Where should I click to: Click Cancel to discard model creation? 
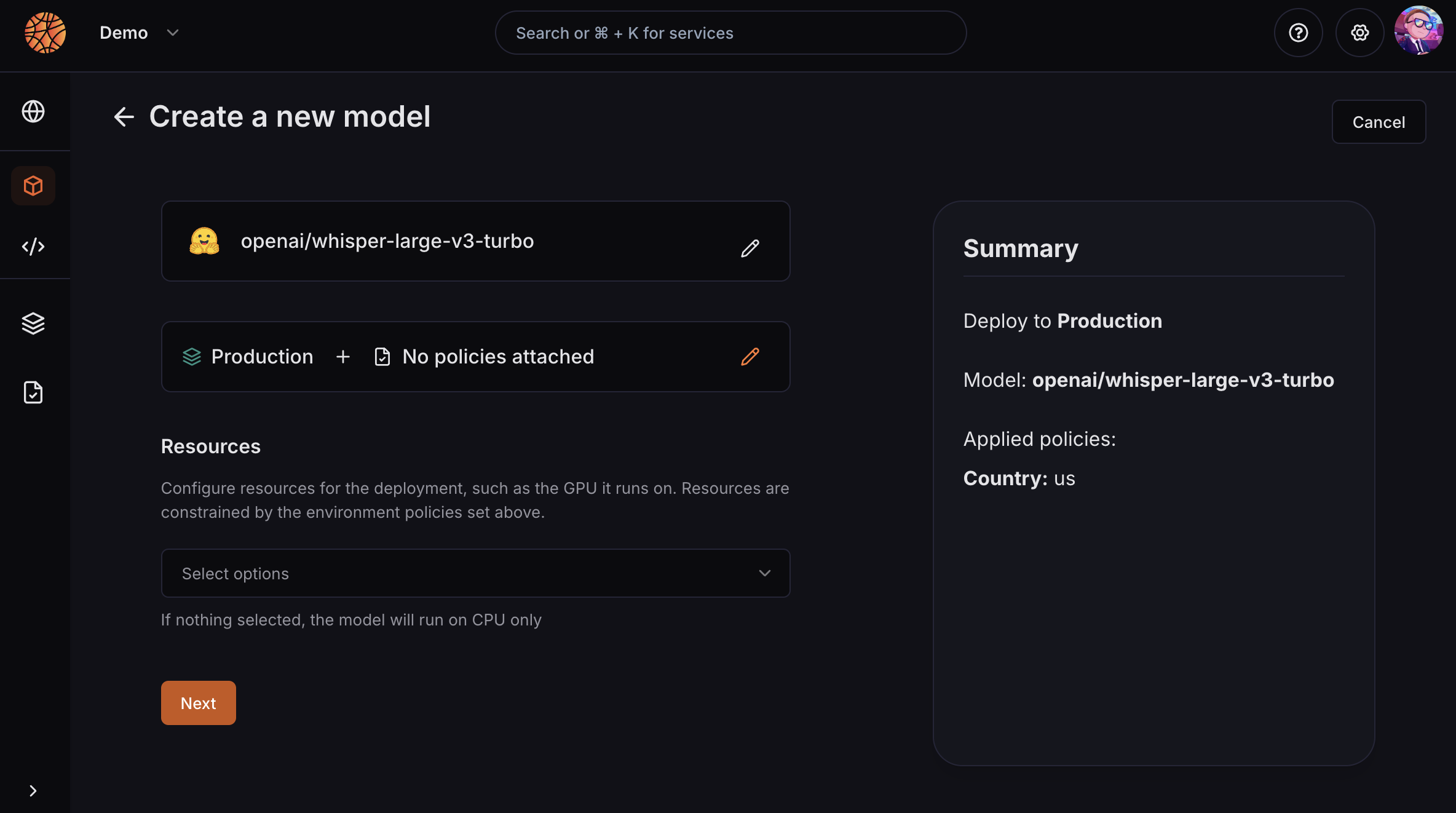(x=1379, y=121)
